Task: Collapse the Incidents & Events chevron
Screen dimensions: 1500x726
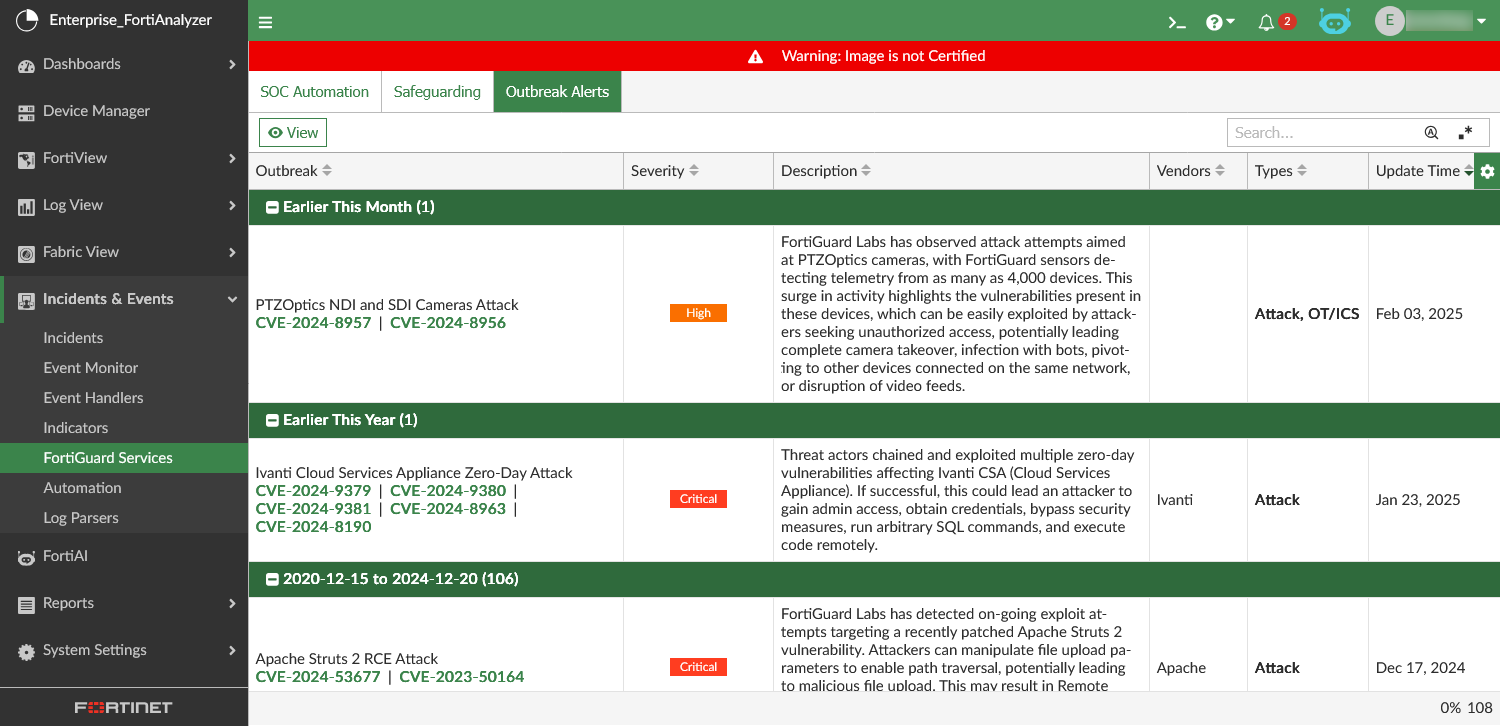Action: tap(232, 299)
